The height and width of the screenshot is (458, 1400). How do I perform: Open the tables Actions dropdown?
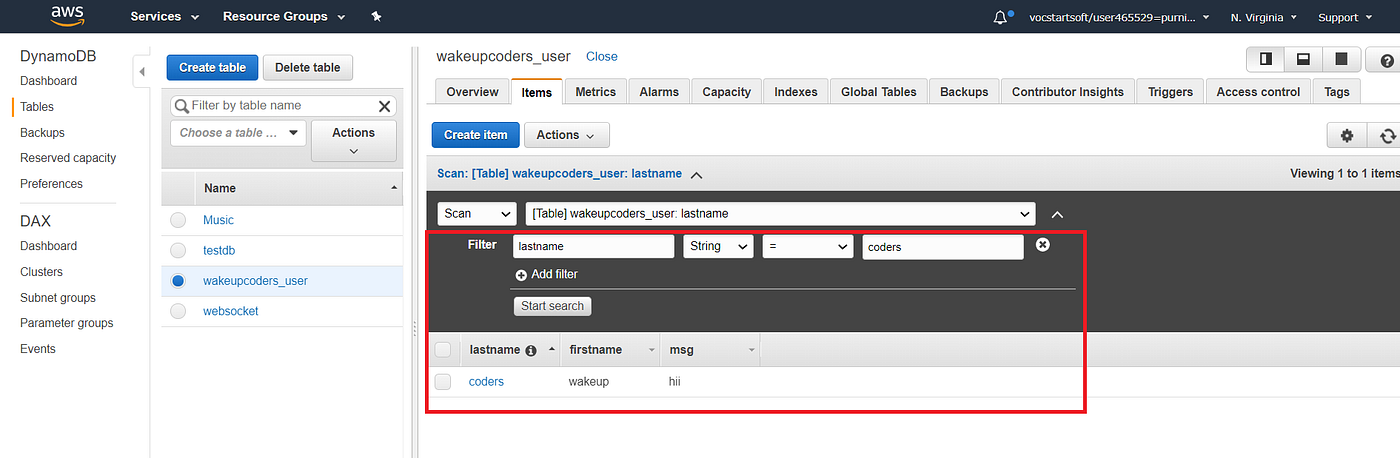pyautogui.click(x=354, y=141)
